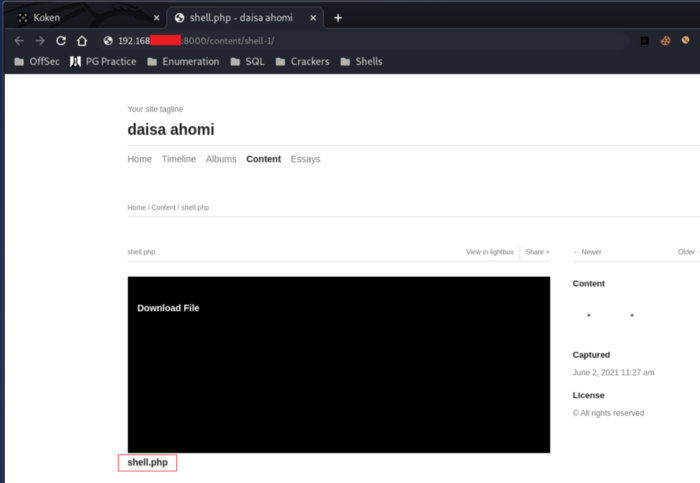Open the Albums navigation item
This screenshot has width=700, height=483.
pyautogui.click(x=221, y=159)
